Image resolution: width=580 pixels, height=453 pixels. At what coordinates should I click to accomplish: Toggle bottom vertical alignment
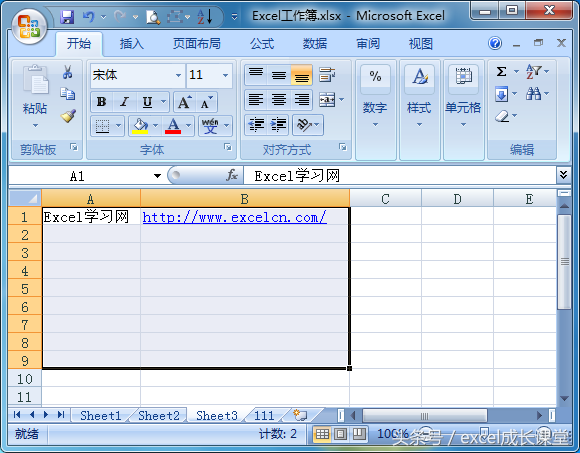click(x=301, y=75)
